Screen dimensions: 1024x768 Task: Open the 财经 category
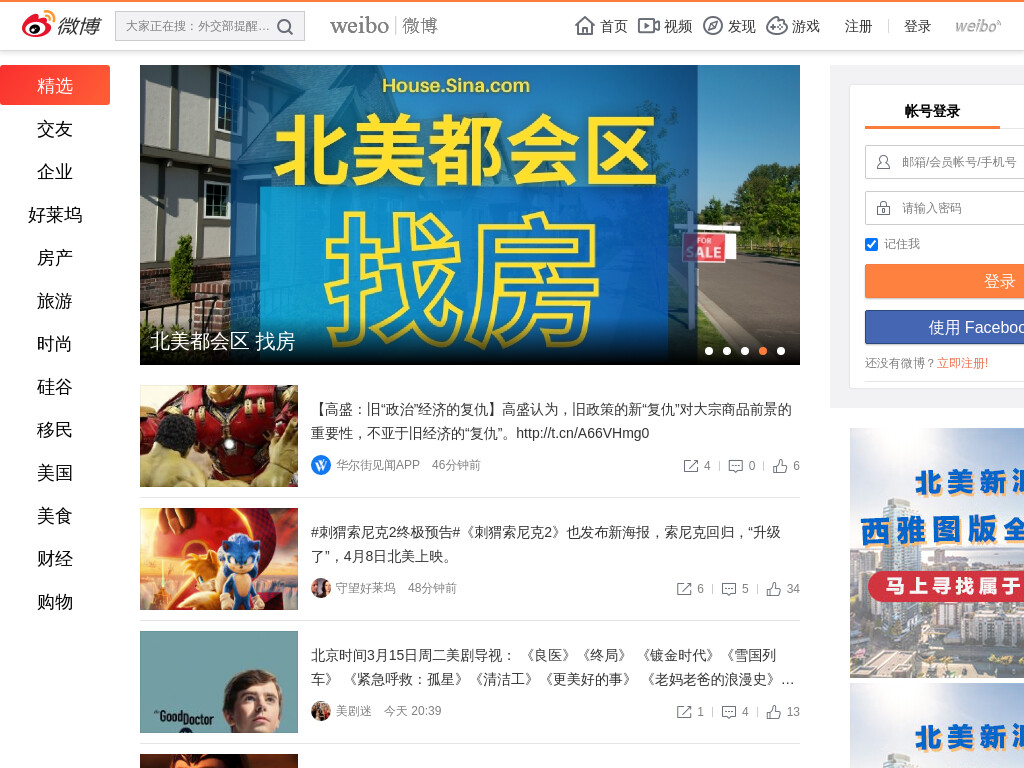(55, 558)
